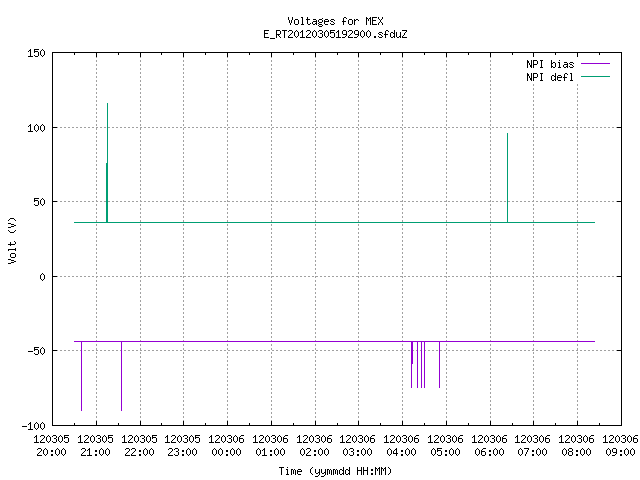
Task: Click the 'NPI defl' legend label
Action: (550, 77)
